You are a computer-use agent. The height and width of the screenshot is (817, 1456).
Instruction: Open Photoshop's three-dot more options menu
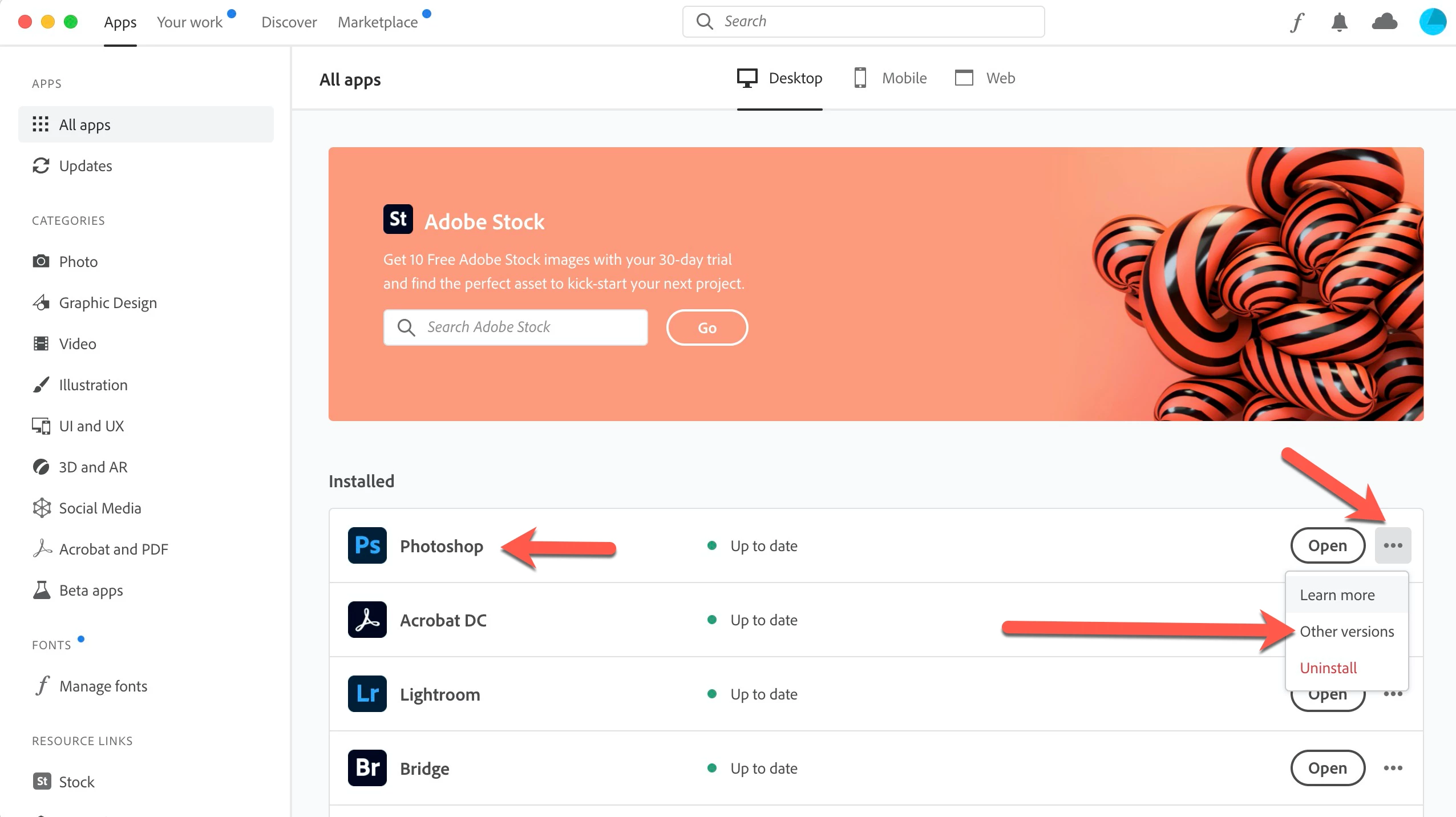(x=1393, y=545)
